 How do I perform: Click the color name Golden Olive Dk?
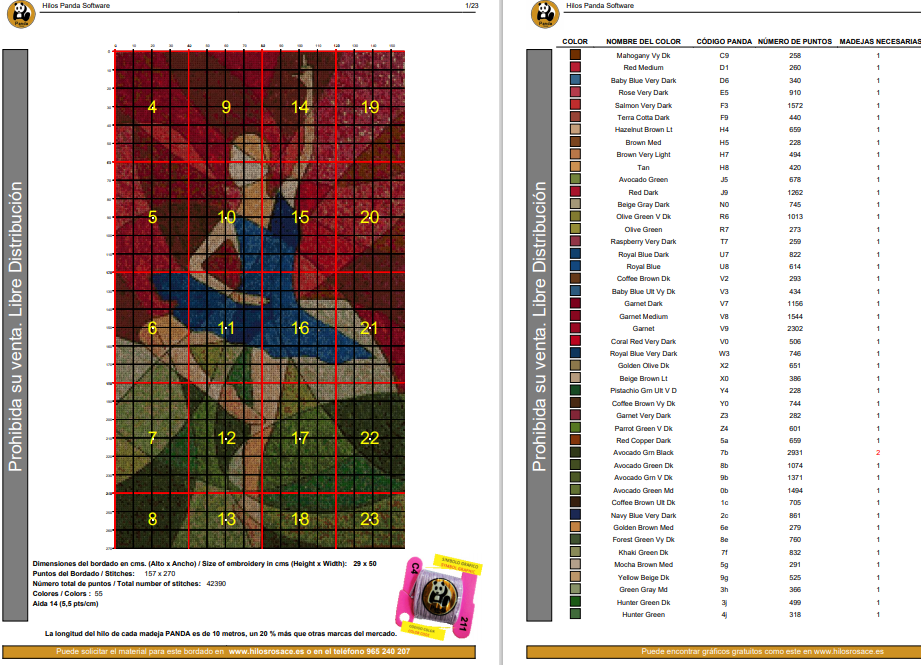[643, 365]
